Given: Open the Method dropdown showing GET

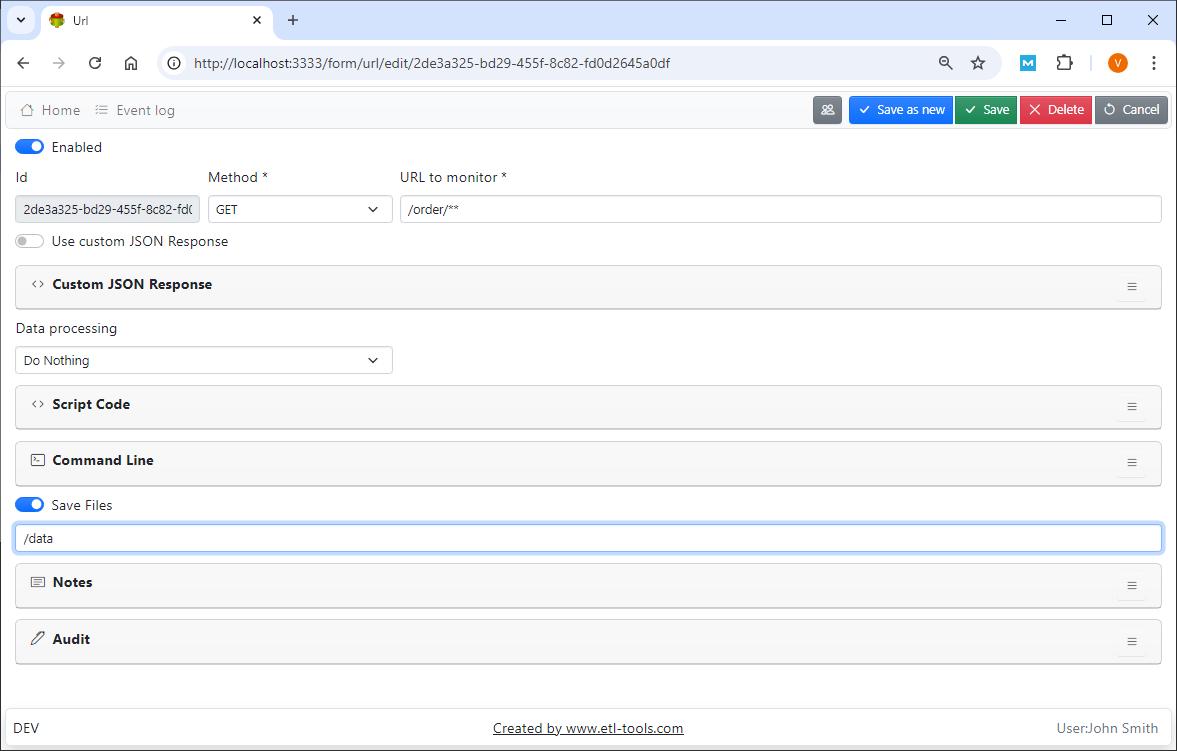Looking at the screenshot, I should tap(300, 210).
